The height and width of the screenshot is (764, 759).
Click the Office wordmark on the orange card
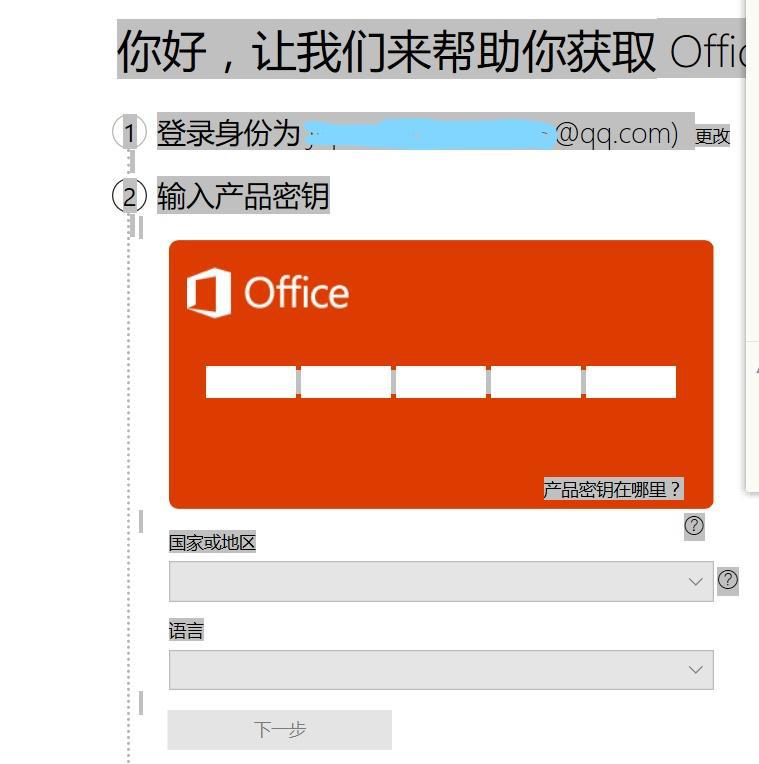pos(296,292)
